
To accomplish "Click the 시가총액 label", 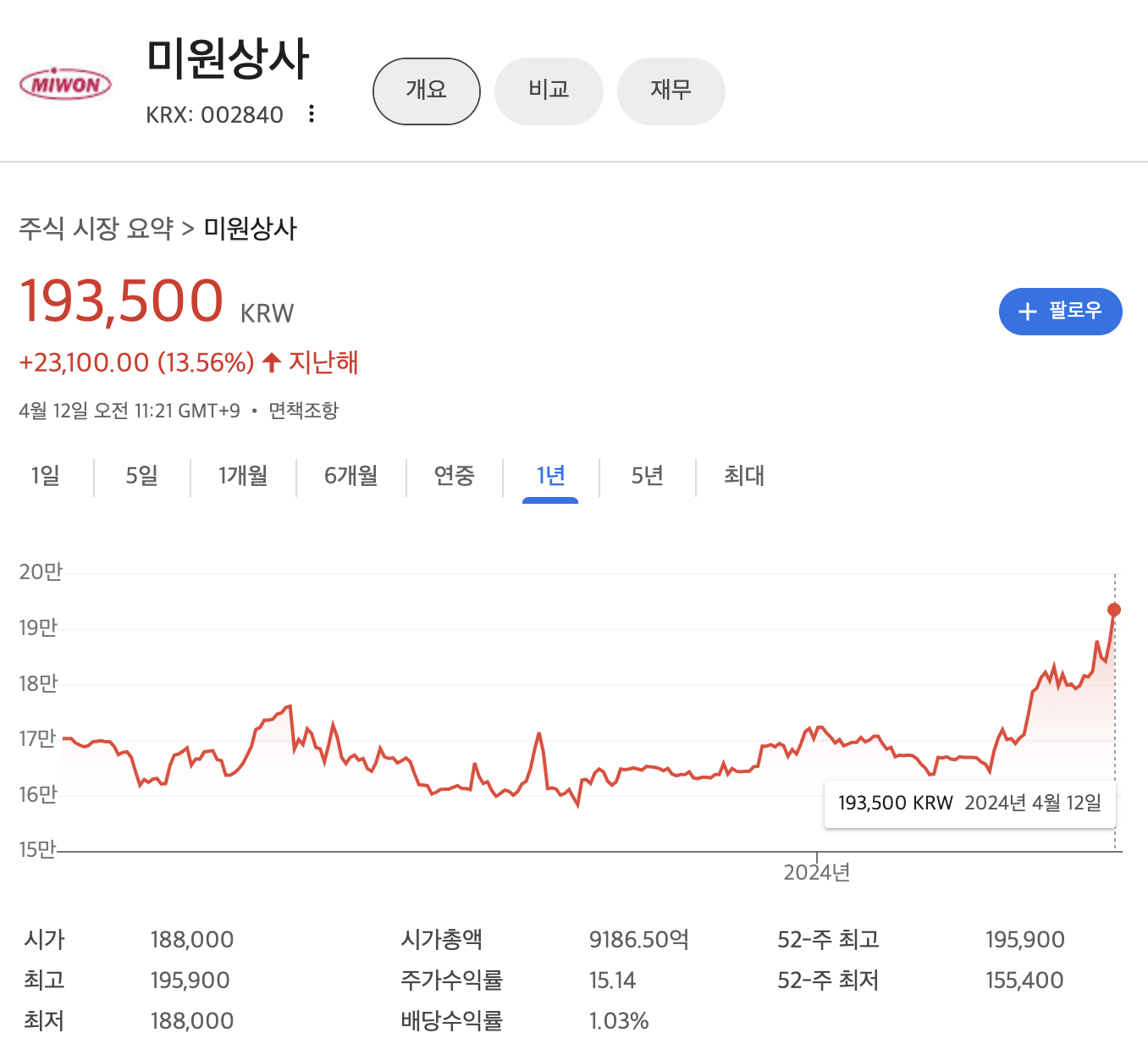I will pyautogui.click(x=442, y=940).
